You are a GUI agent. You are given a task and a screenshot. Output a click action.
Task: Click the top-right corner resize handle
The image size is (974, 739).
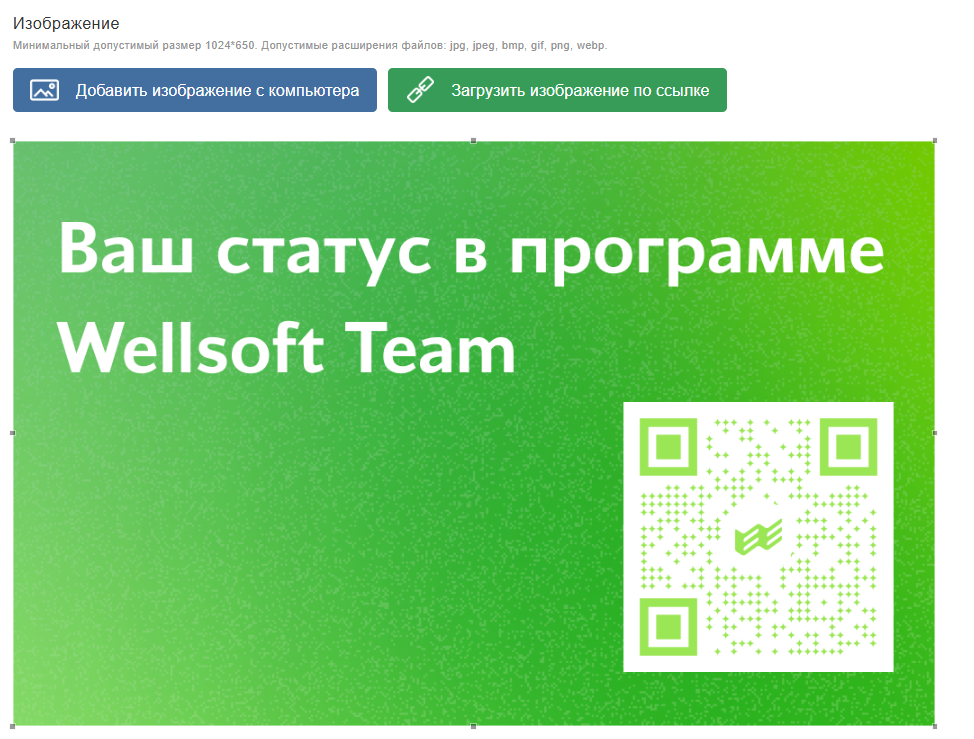tap(935, 141)
